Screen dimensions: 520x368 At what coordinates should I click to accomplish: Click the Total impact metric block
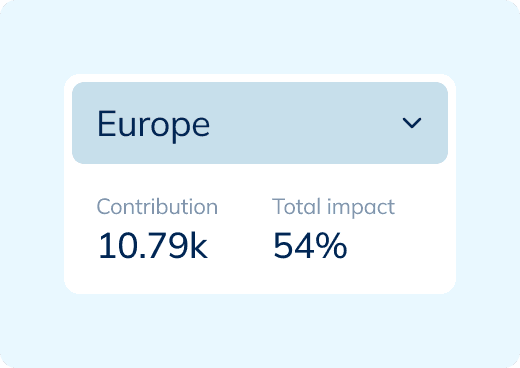coord(333,229)
